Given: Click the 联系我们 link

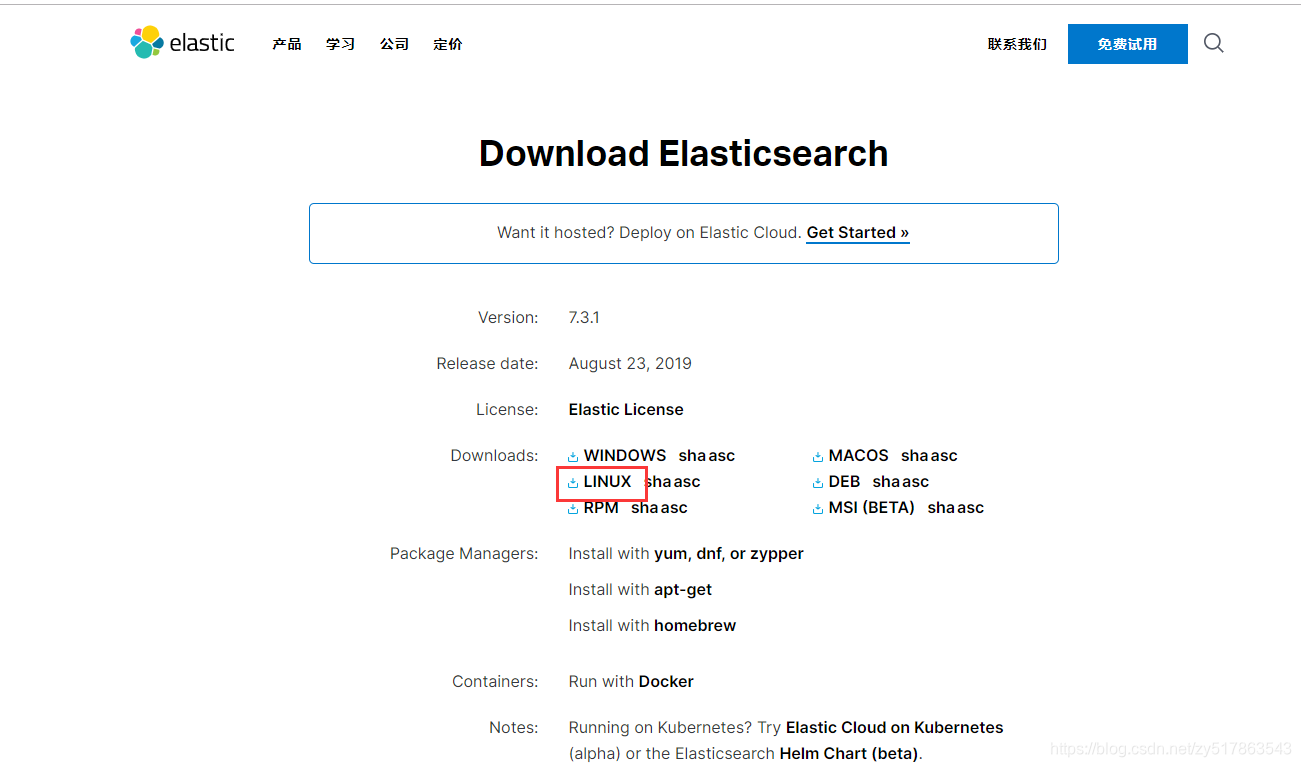Looking at the screenshot, I should coord(1017,44).
